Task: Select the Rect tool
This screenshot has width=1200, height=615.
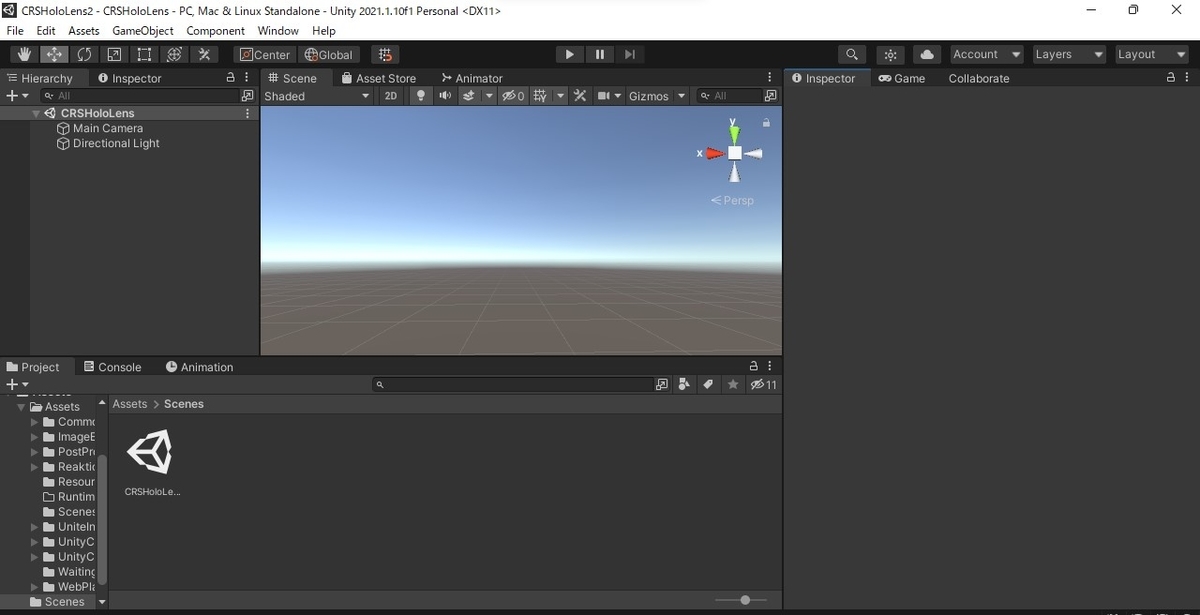Action: click(x=144, y=54)
